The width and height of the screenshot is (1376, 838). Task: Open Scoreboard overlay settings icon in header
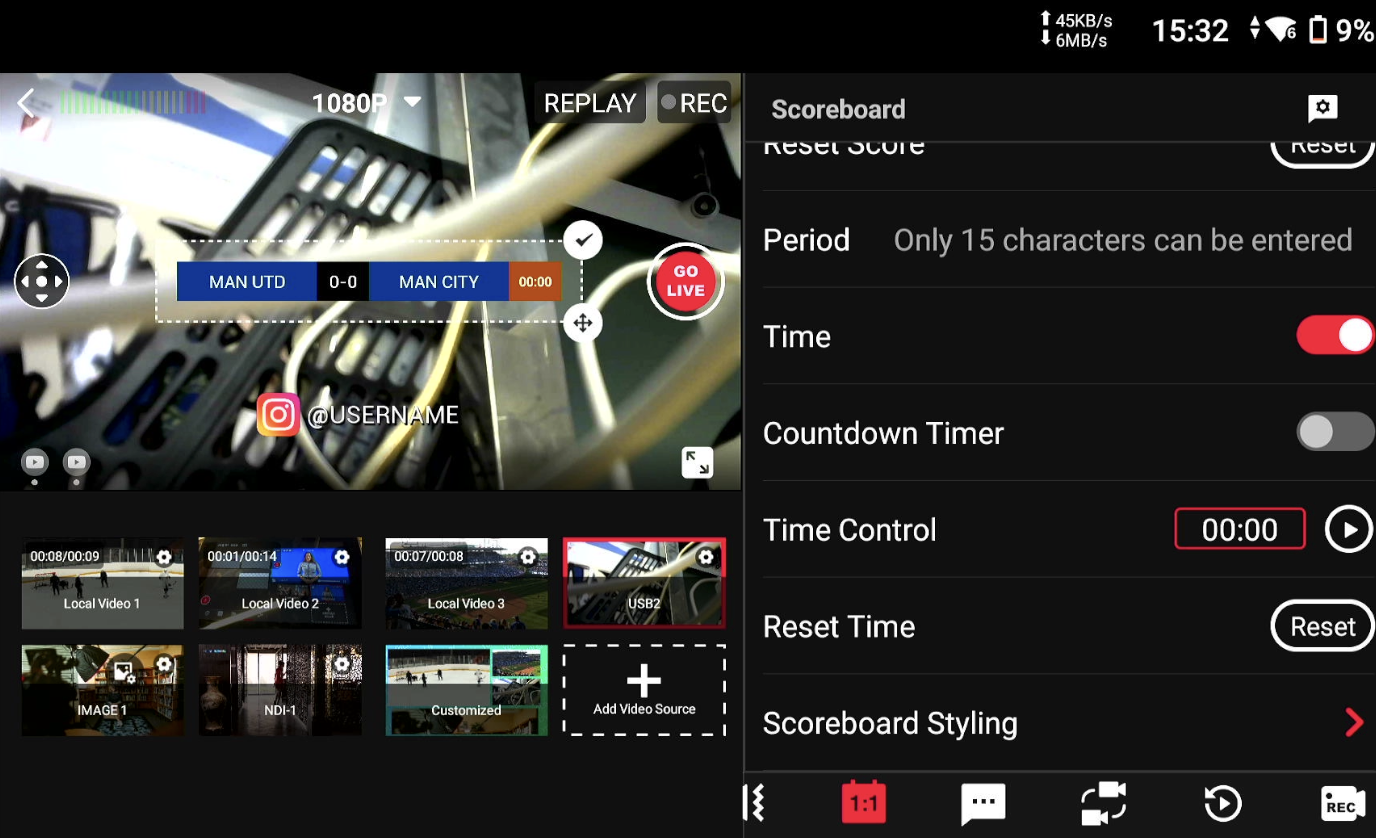(x=1322, y=108)
